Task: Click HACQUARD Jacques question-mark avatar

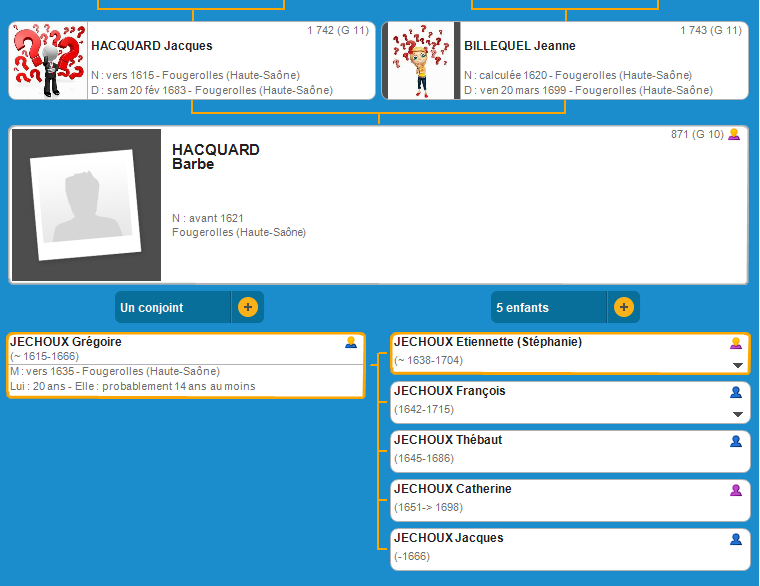Action: coord(47,62)
